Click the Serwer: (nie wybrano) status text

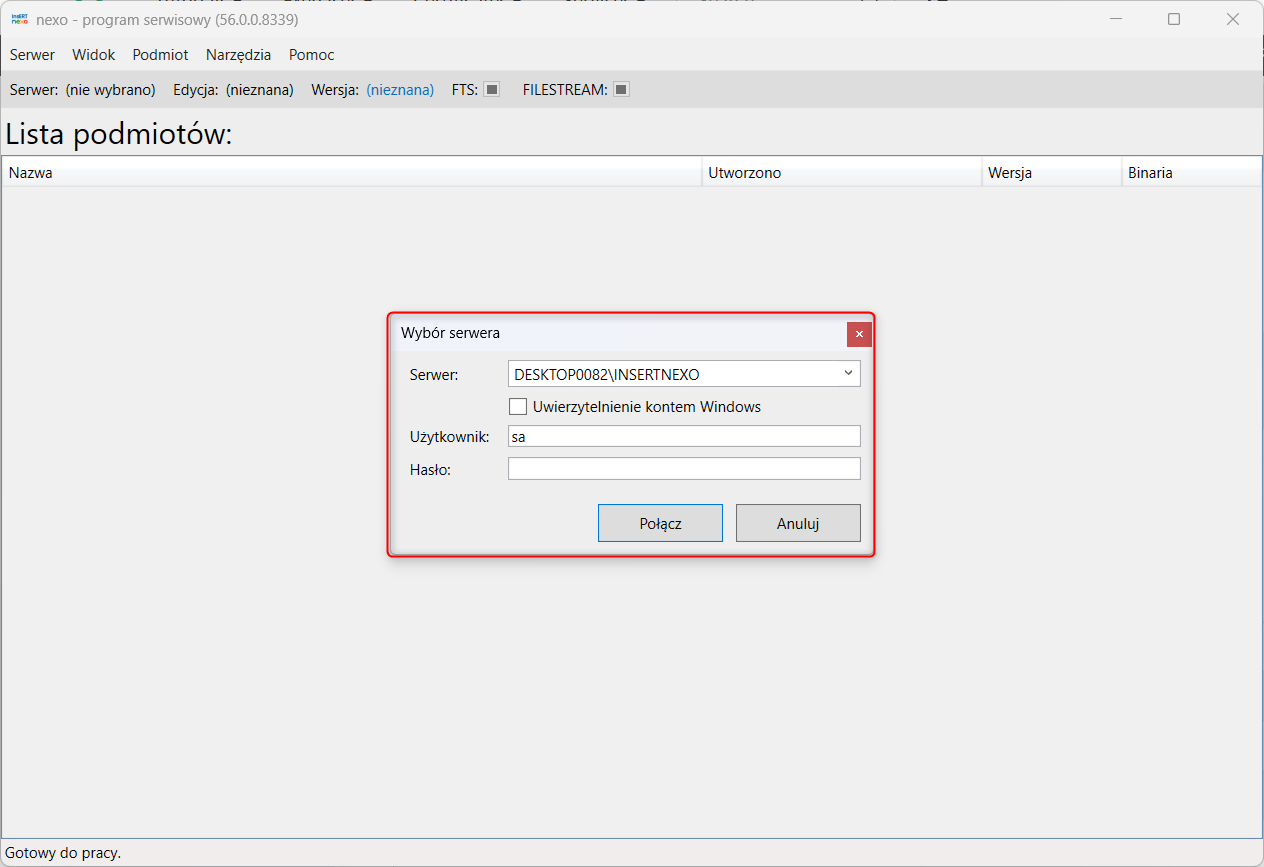(x=83, y=89)
